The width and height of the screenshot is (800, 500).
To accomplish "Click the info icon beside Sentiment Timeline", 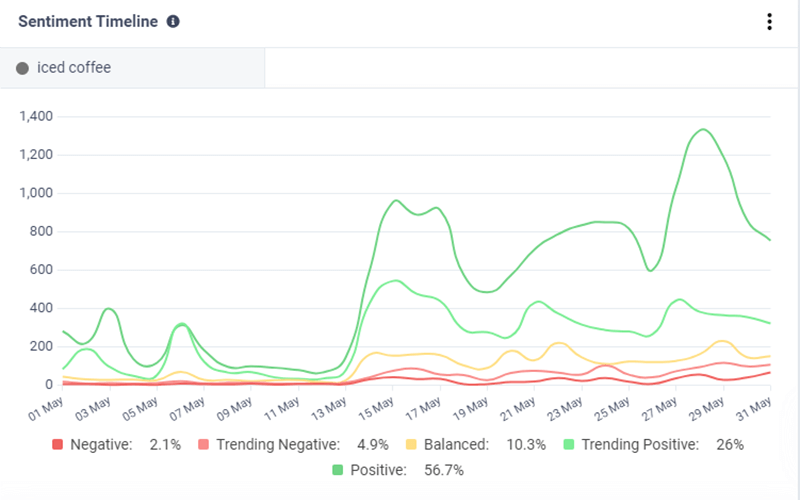I will [x=173, y=22].
